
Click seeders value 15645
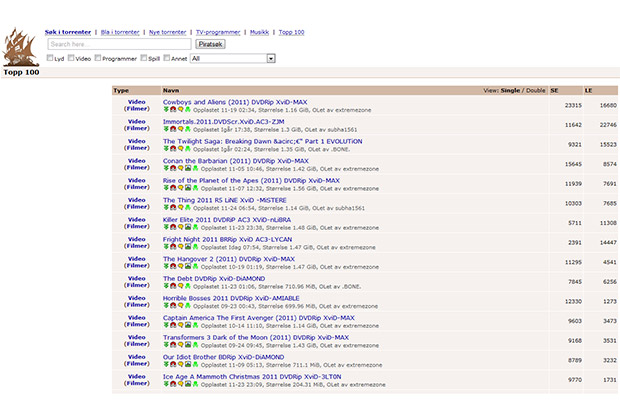[x=573, y=164]
